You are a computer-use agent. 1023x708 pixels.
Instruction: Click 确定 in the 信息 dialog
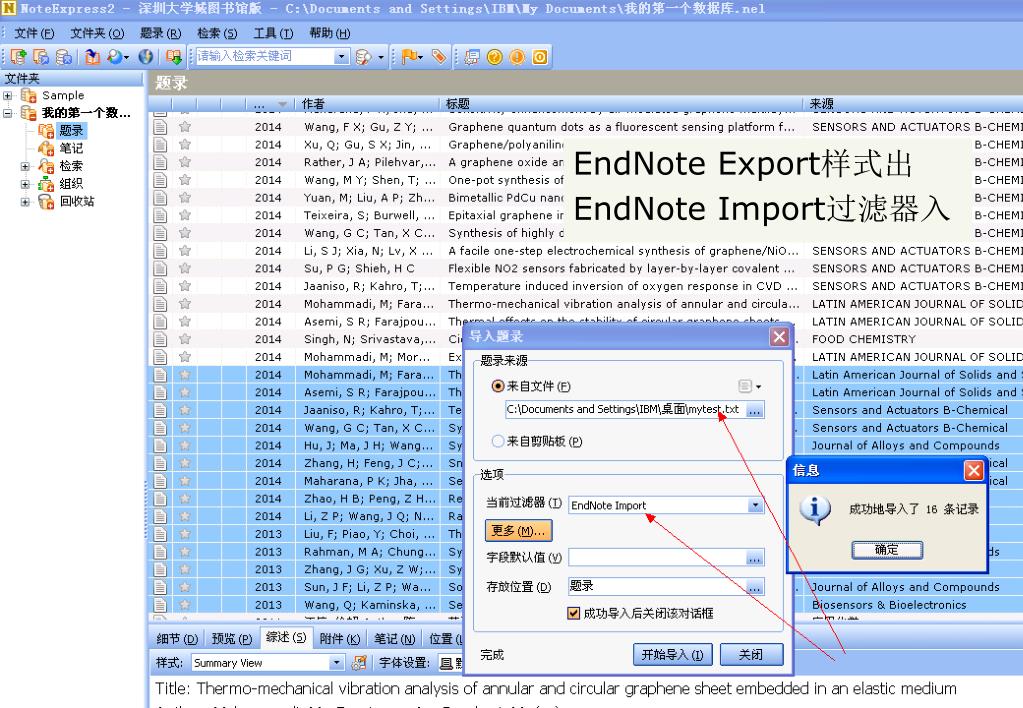click(887, 550)
